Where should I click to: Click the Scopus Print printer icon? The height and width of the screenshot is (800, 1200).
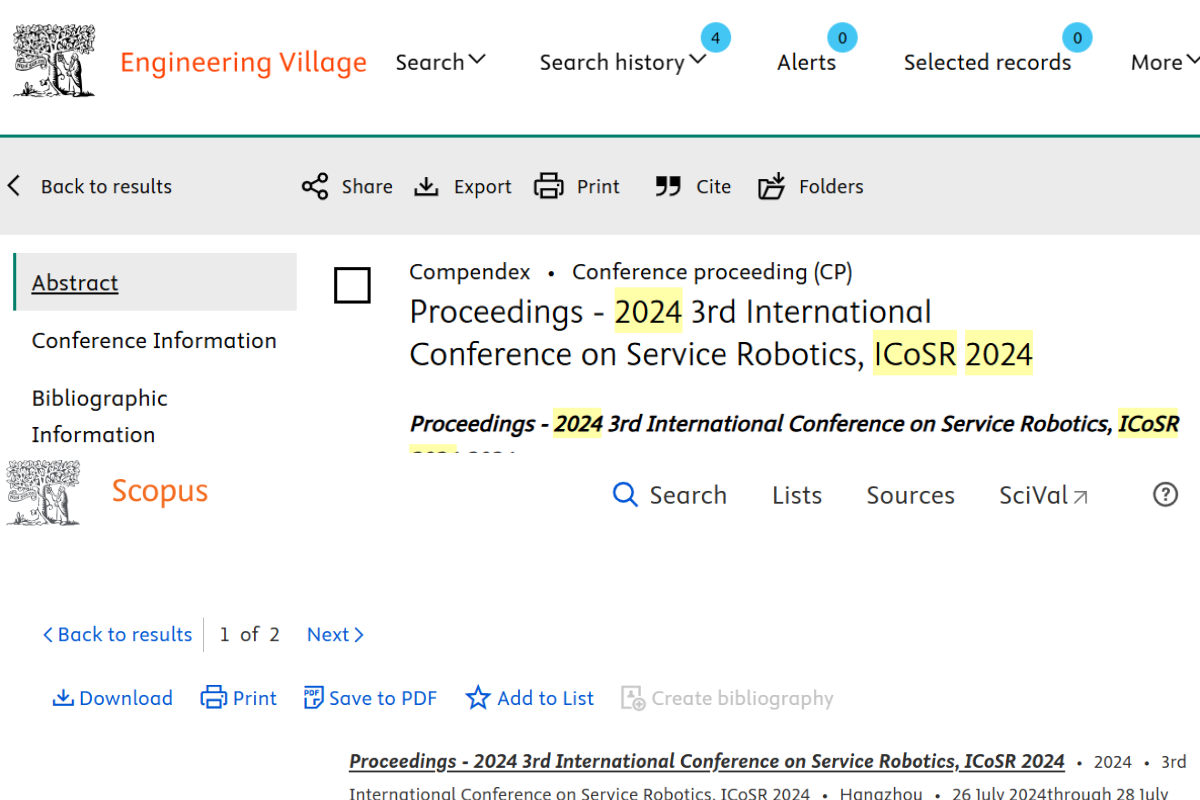214,698
